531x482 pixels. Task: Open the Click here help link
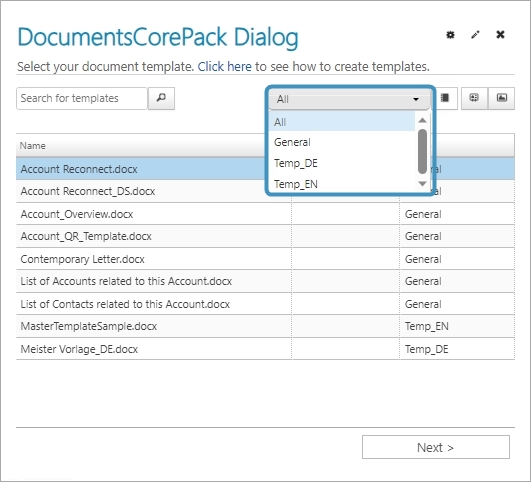coord(225,67)
